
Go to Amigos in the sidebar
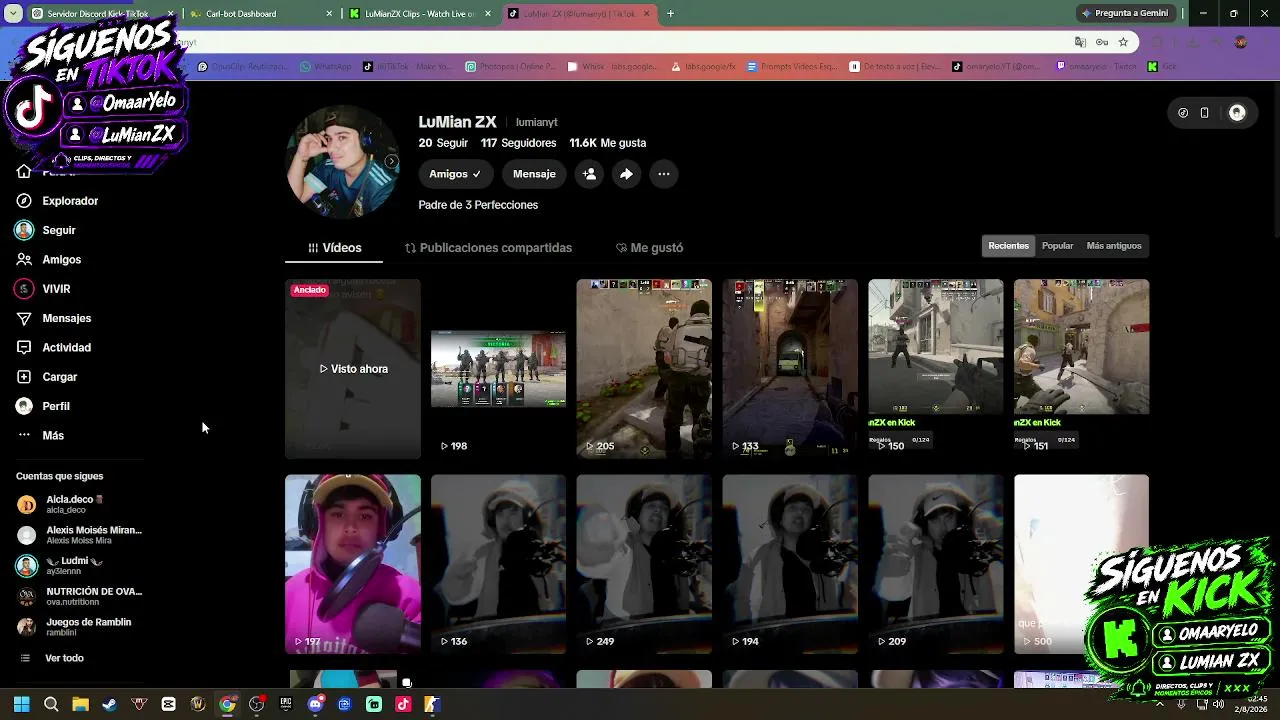pyautogui.click(x=48, y=259)
